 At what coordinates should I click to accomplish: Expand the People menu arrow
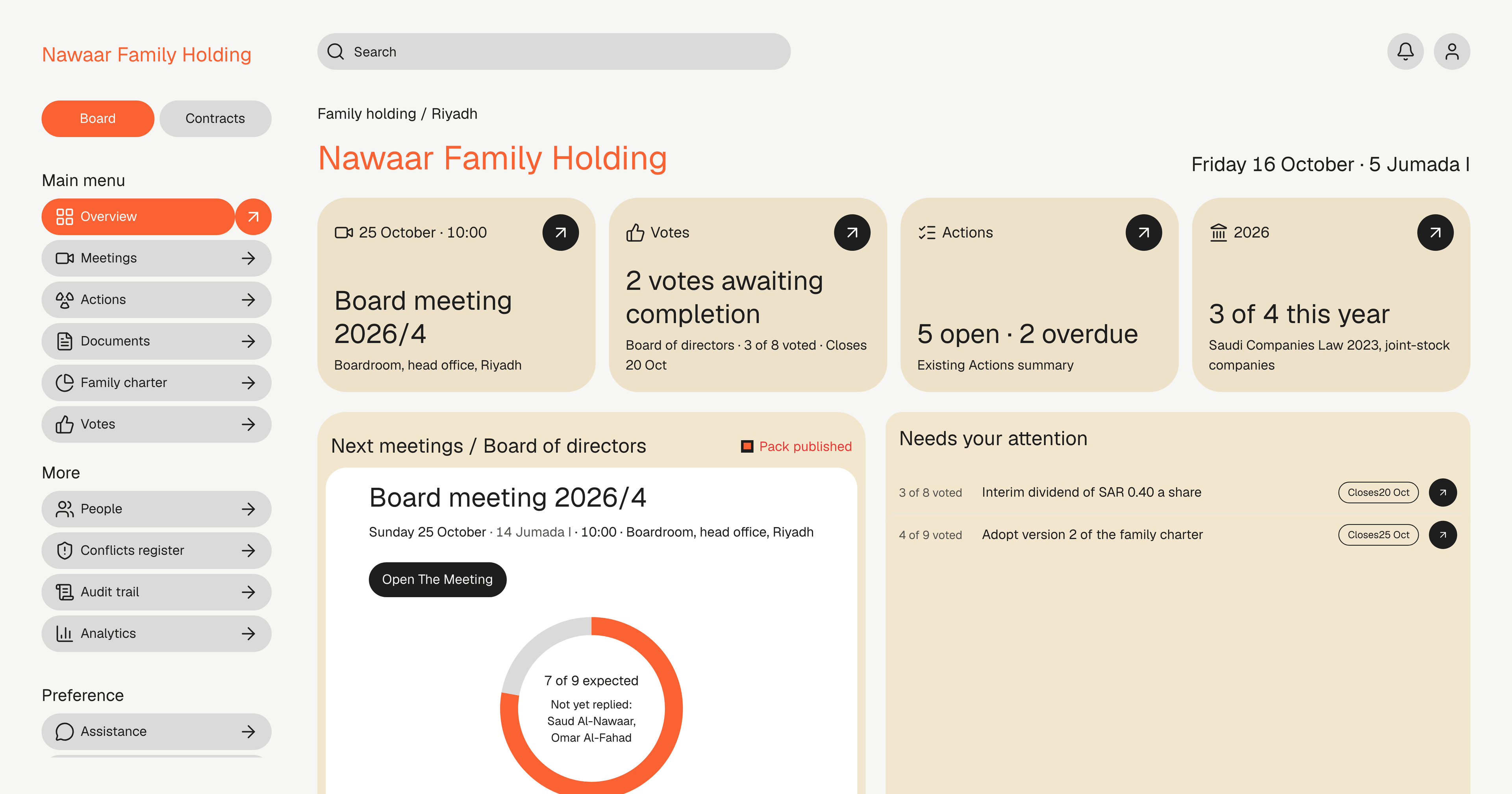248,509
